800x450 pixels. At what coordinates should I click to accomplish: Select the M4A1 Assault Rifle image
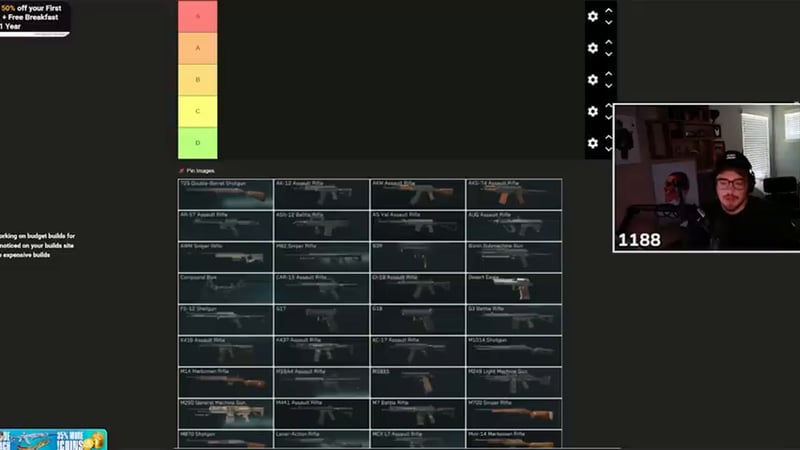pos(321,414)
